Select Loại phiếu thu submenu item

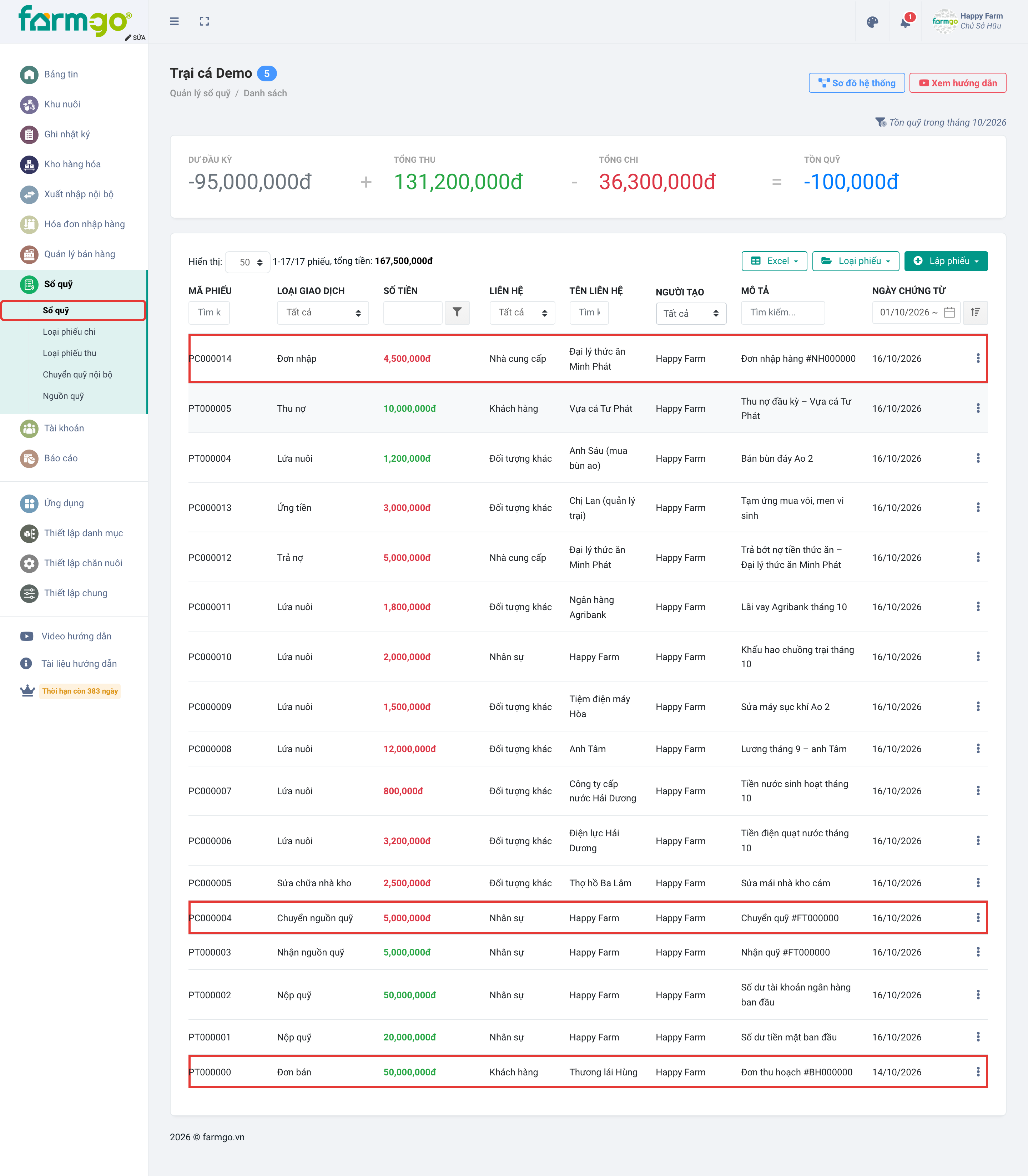click(69, 353)
